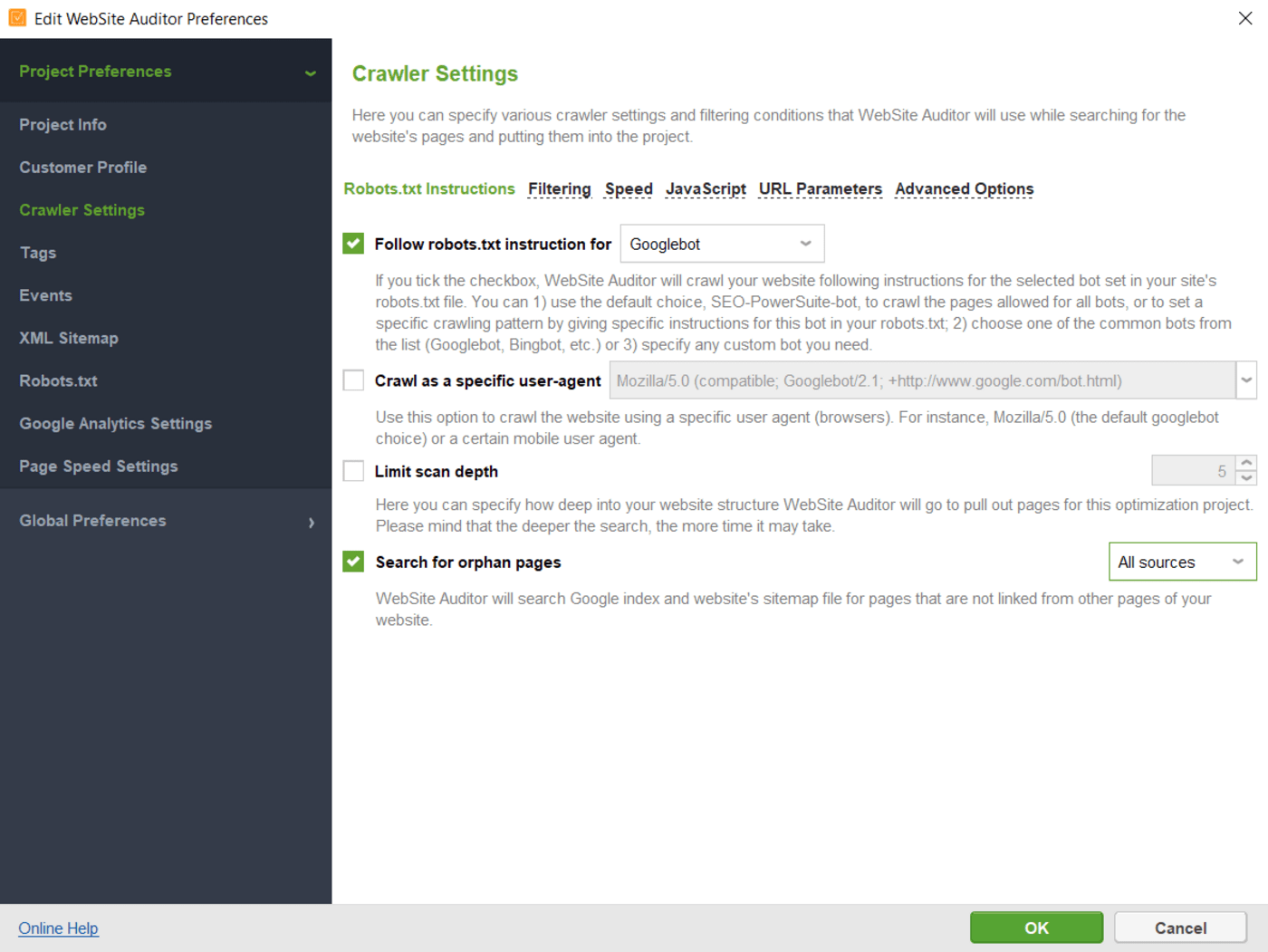Viewport: 1268px width, 952px height.
Task: Open the JavaScript settings tab
Action: 706,188
